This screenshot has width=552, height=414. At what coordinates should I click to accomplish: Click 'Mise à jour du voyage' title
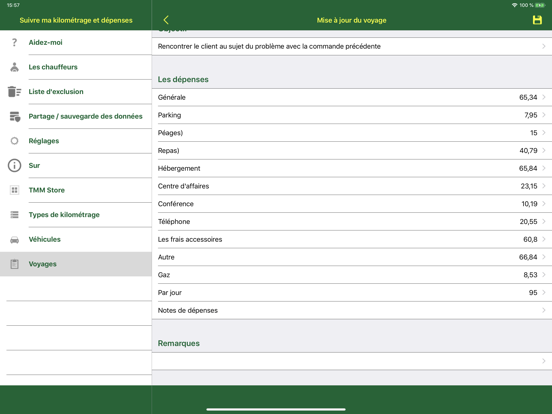pyautogui.click(x=351, y=20)
